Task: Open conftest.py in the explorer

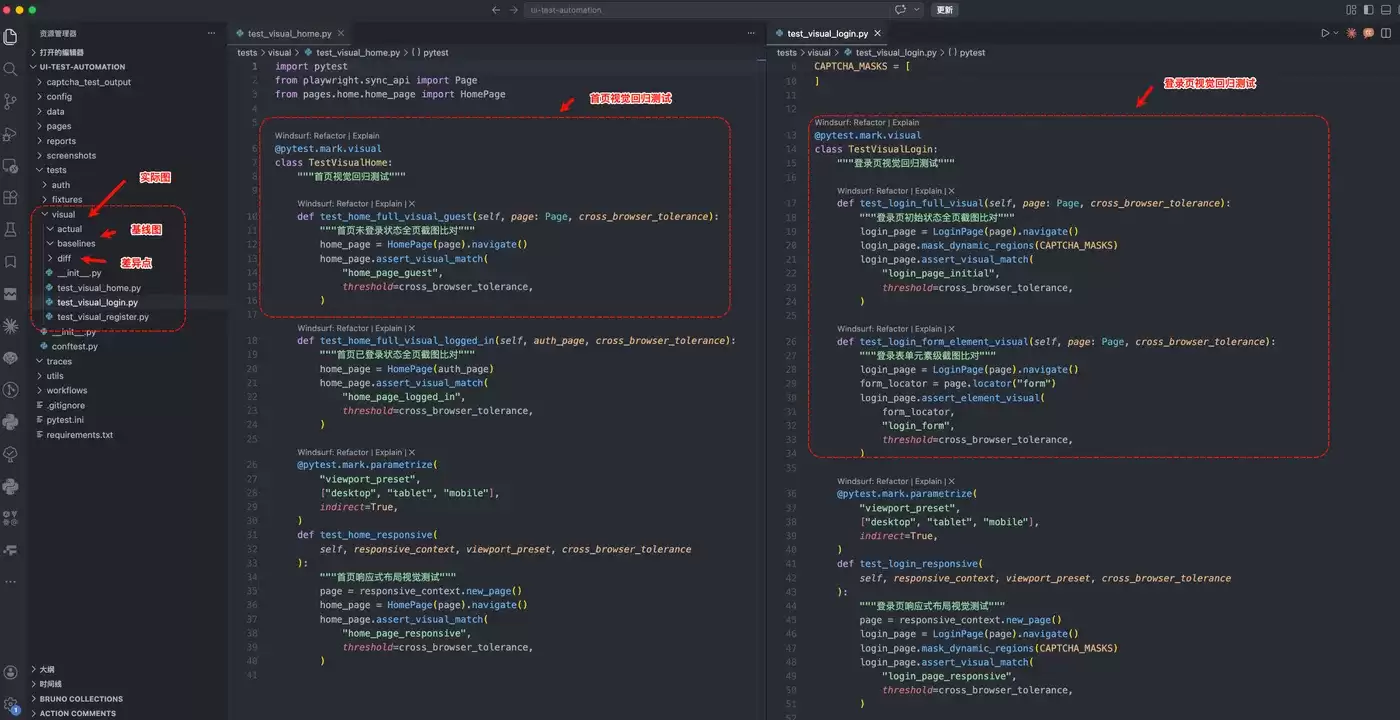Action: (x=75, y=346)
